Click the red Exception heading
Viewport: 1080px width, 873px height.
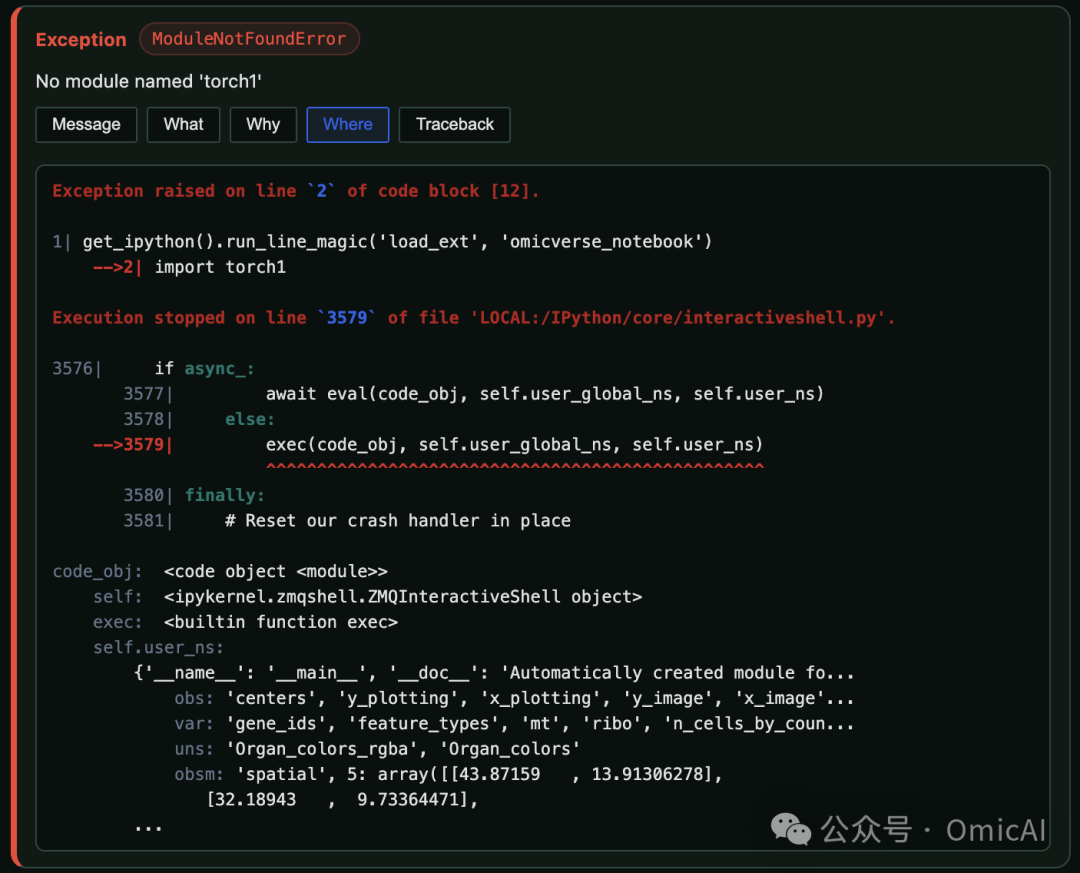pyautogui.click(x=81, y=40)
